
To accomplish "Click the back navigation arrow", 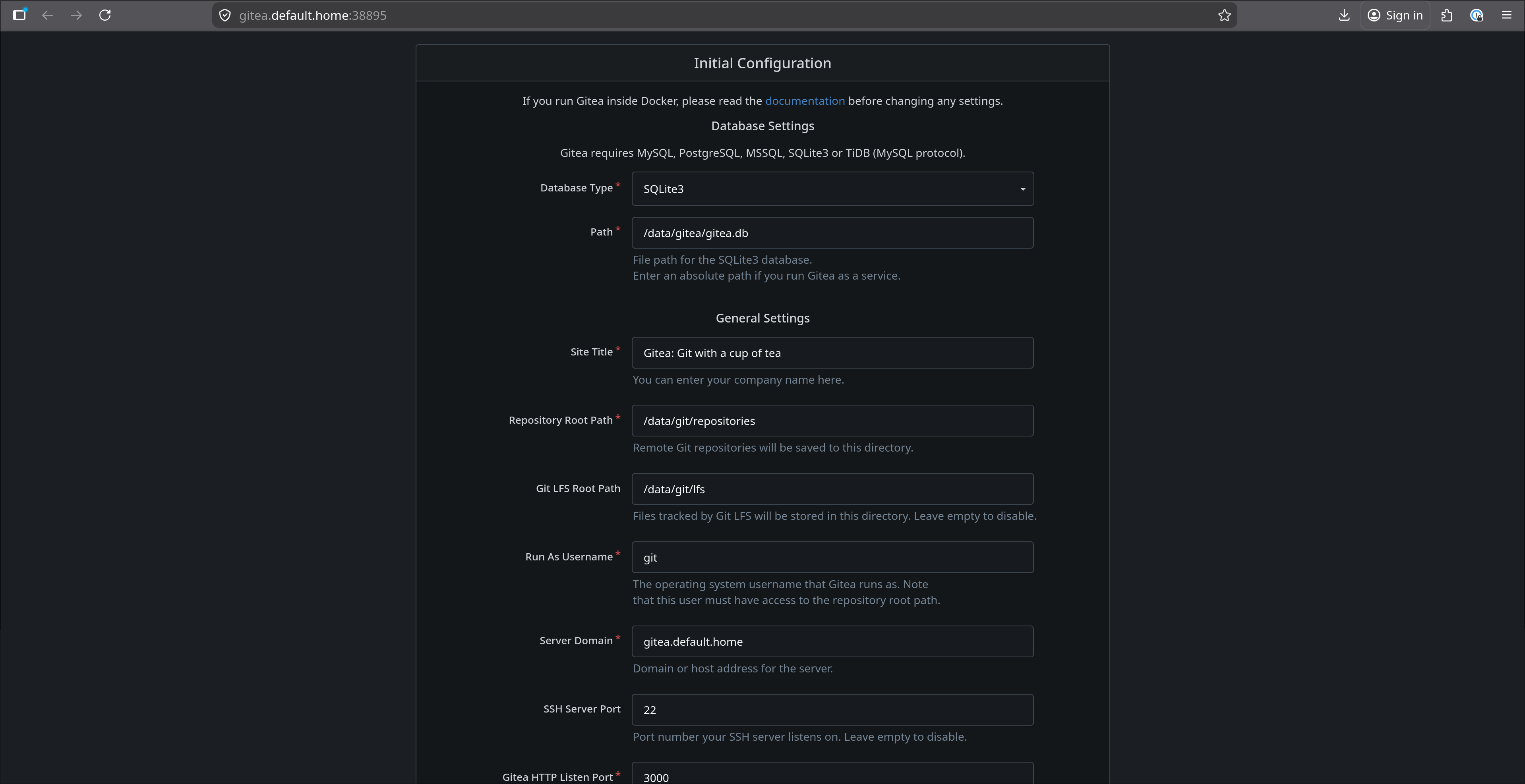I will [48, 15].
